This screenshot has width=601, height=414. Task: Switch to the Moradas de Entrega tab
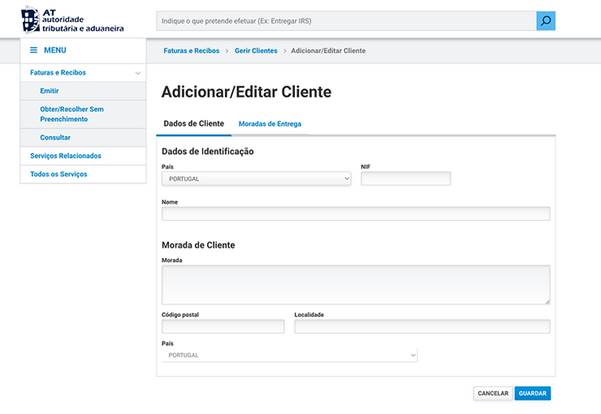pyautogui.click(x=269, y=124)
